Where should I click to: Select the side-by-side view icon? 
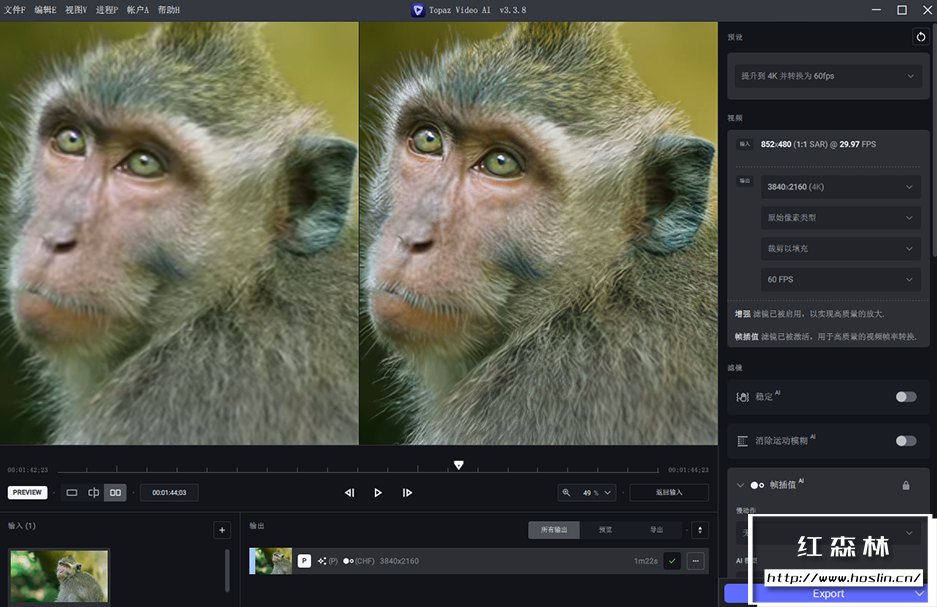coord(115,493)
